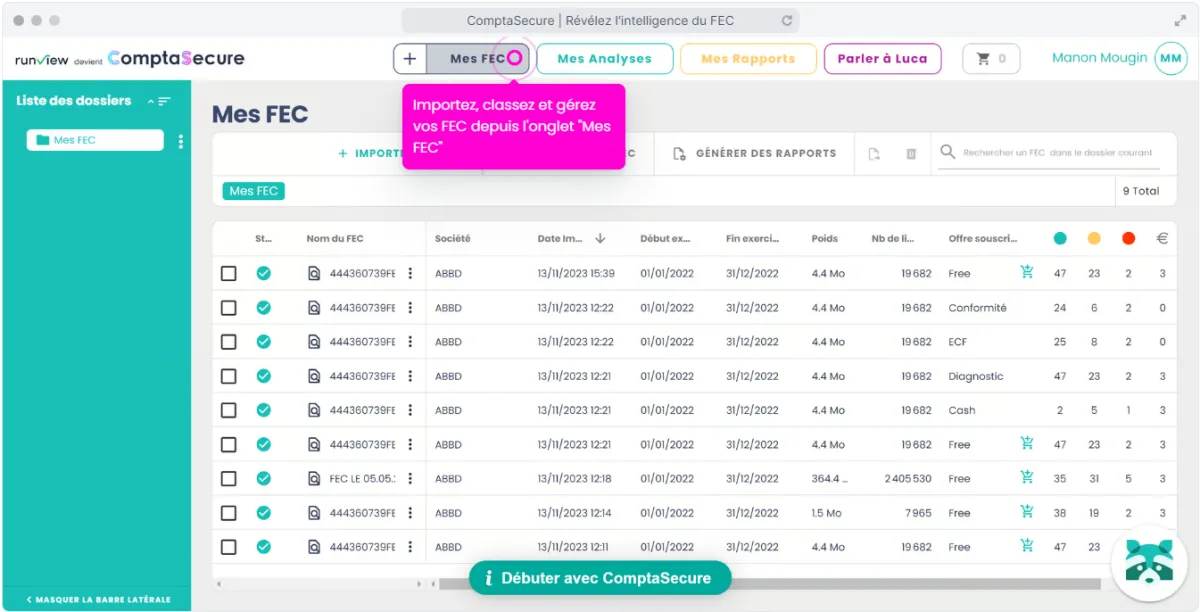Image resolution: width=1200 pixels, height=612 pixels.
Task: Tick the checkbox on the 12:14 row
Action: click(x=229, y=513)
